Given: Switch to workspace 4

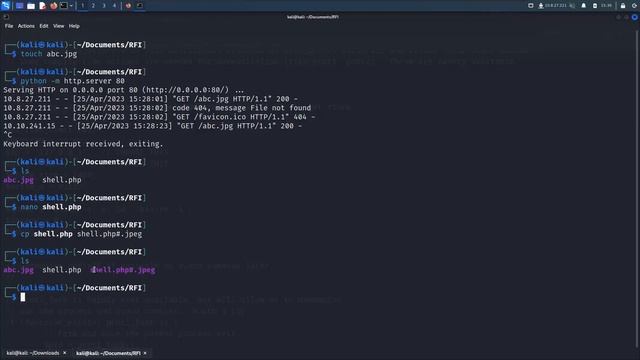Looking at the screenshot, I should (x=114, y=6).
